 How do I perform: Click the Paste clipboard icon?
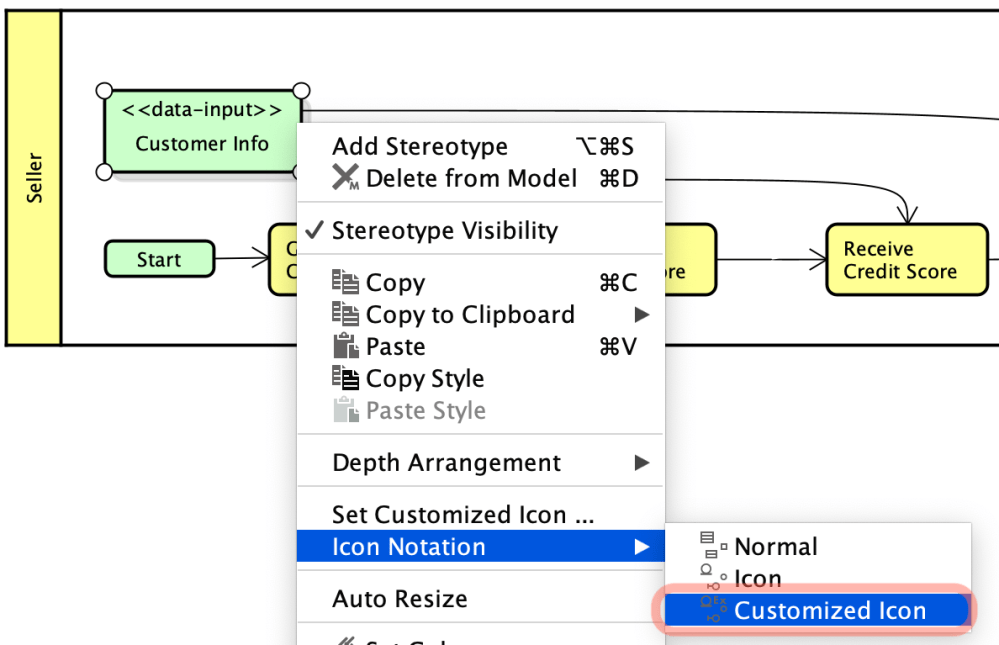click(x=345, y=346)
